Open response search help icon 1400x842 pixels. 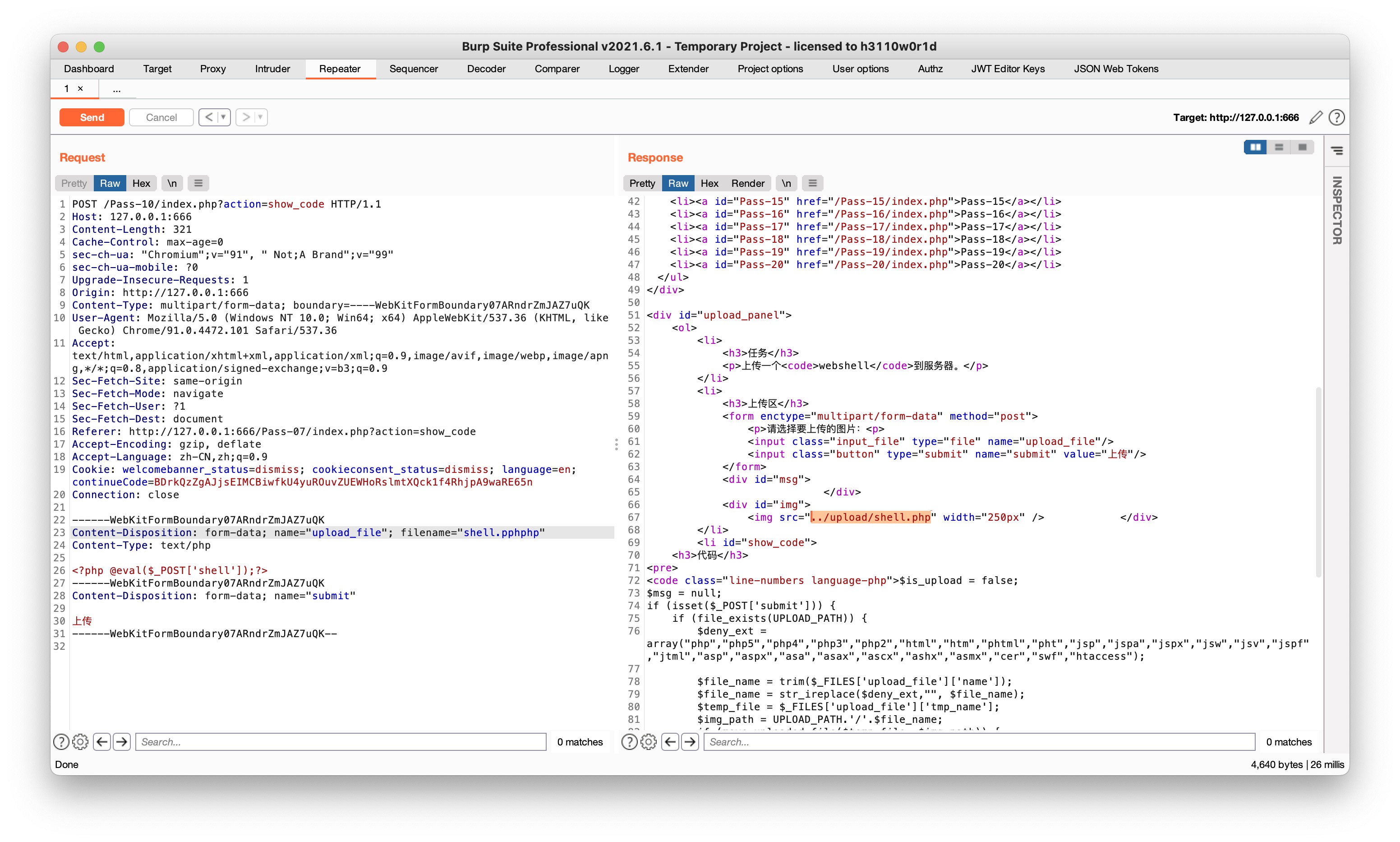tap(629, 741)
